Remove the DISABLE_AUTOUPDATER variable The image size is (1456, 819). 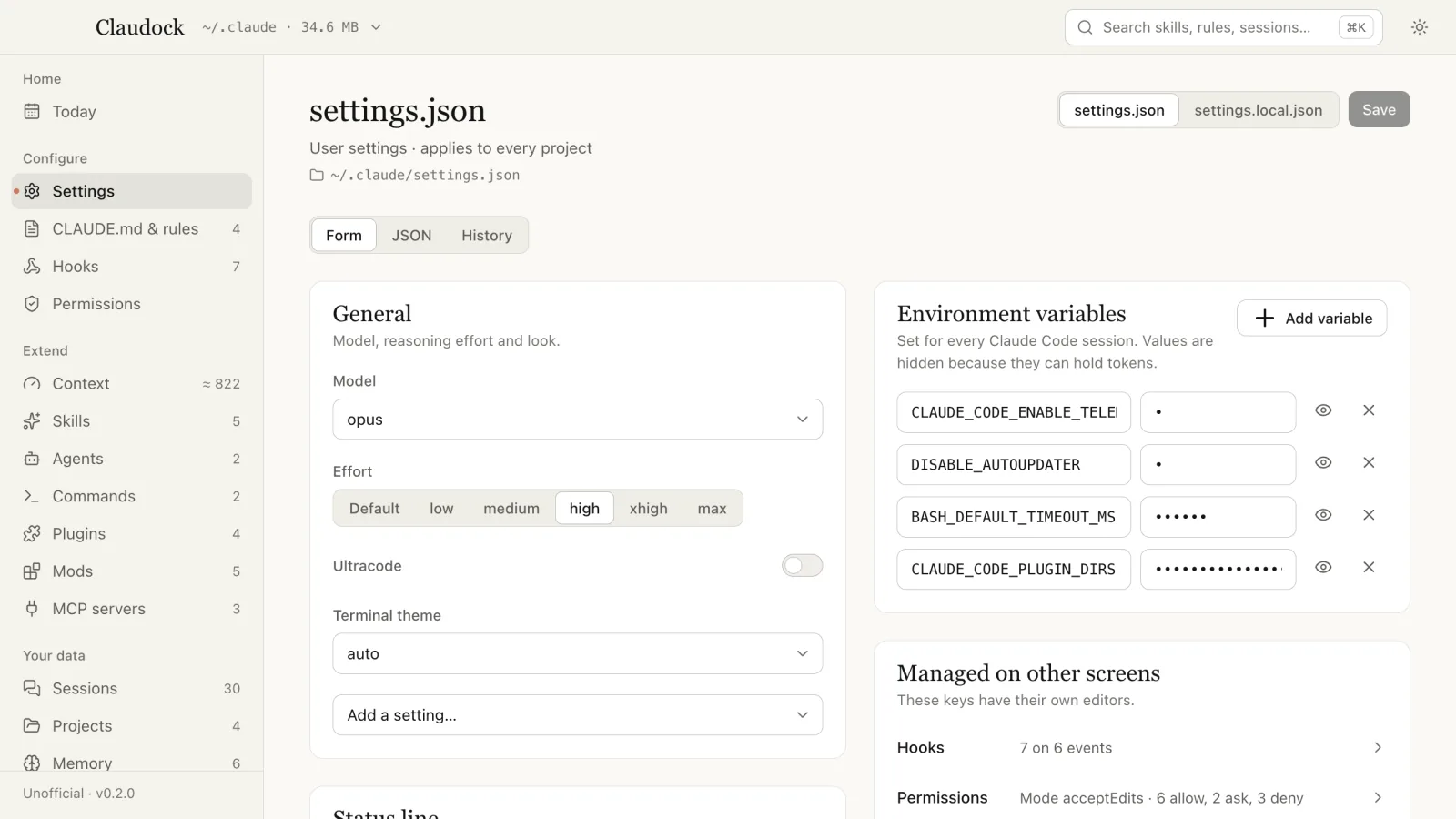(1369, 462)
